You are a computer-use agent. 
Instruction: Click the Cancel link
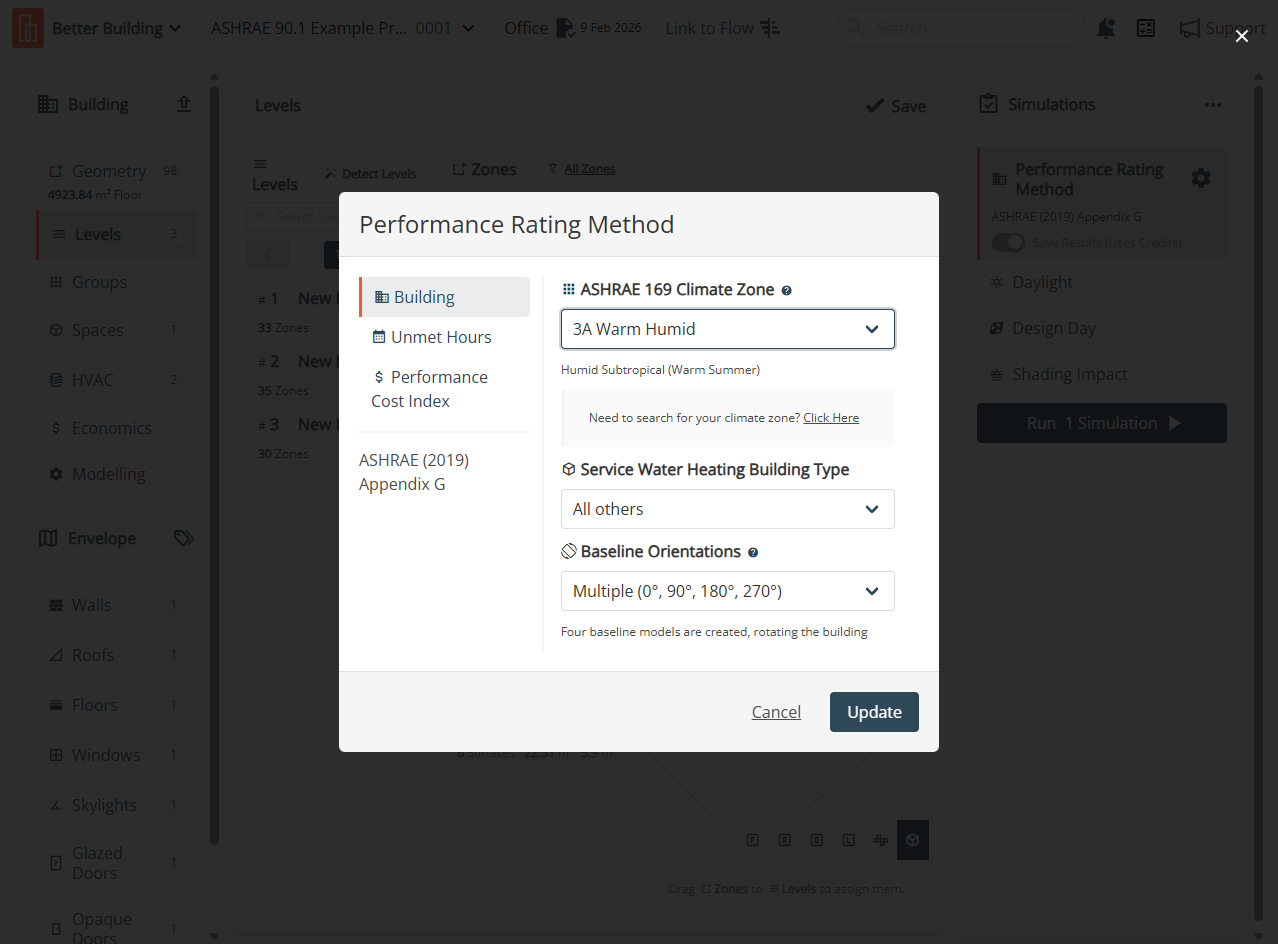776,712
